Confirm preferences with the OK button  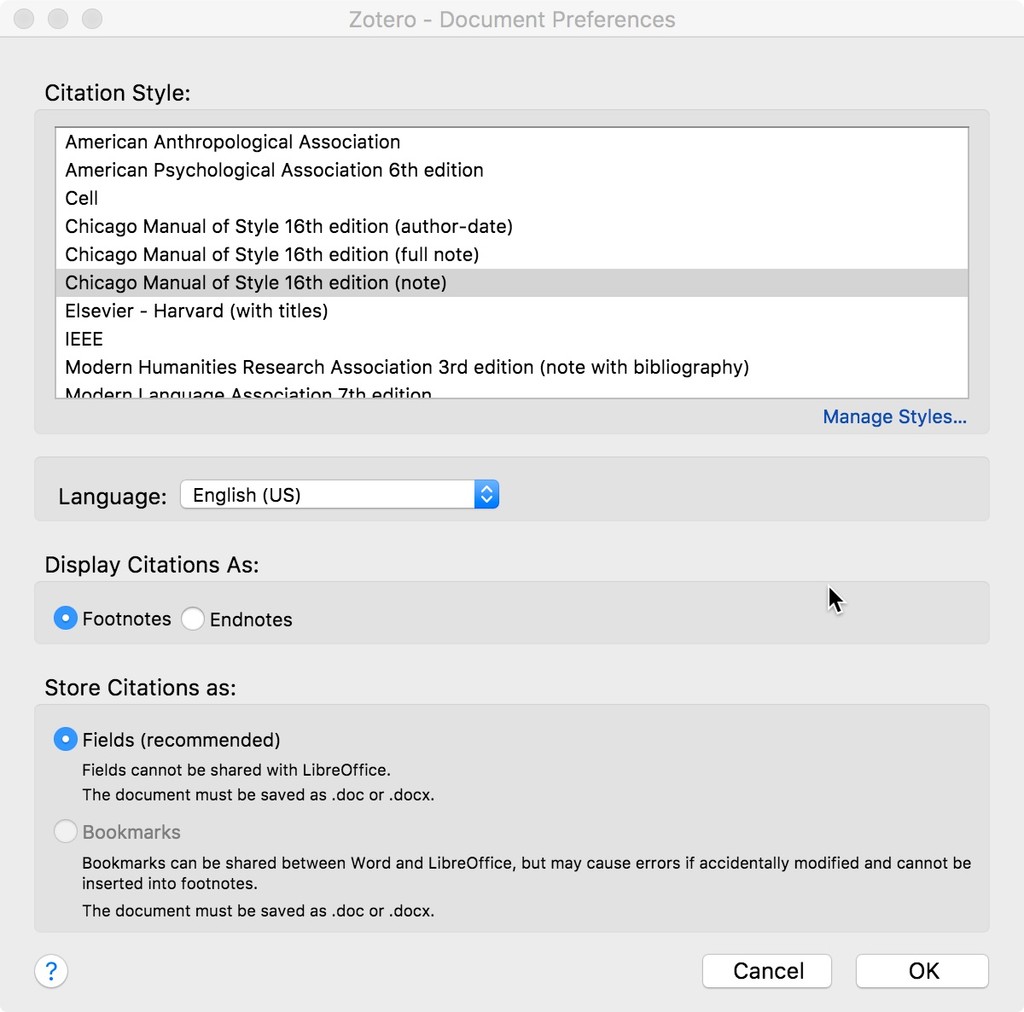coord(921,970)
